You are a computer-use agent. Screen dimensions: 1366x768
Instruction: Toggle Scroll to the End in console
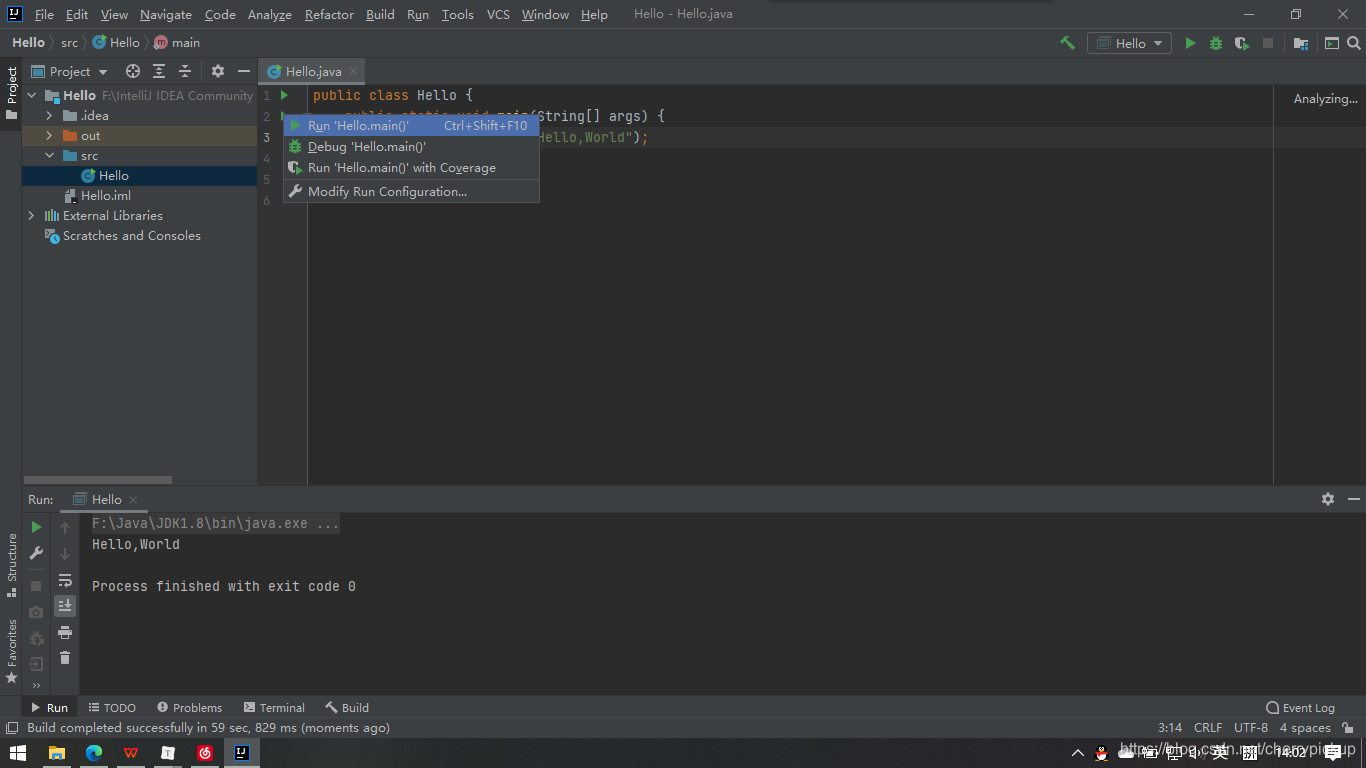coord(65,606)
